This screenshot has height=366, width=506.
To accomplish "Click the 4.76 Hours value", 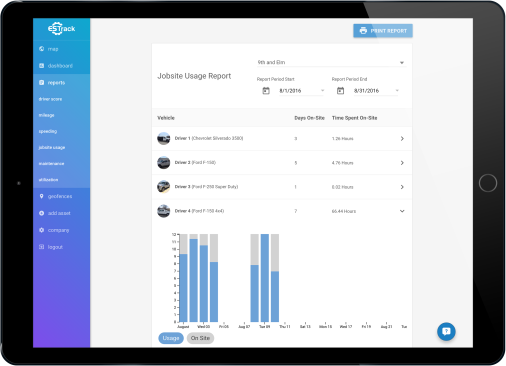I will [342, 163].
